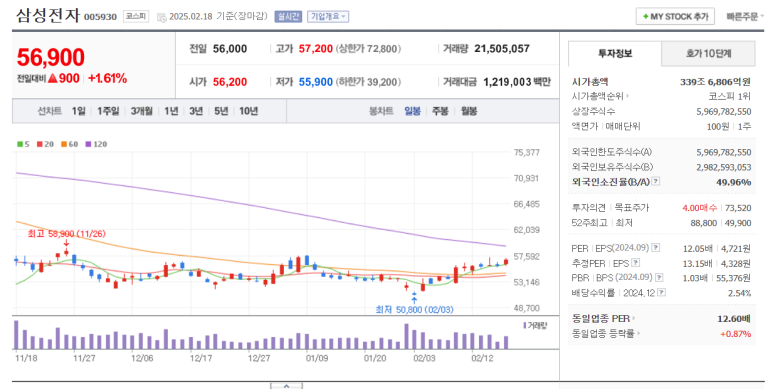Click help icon beside PER EPS(2024.09)

point(656,248)
